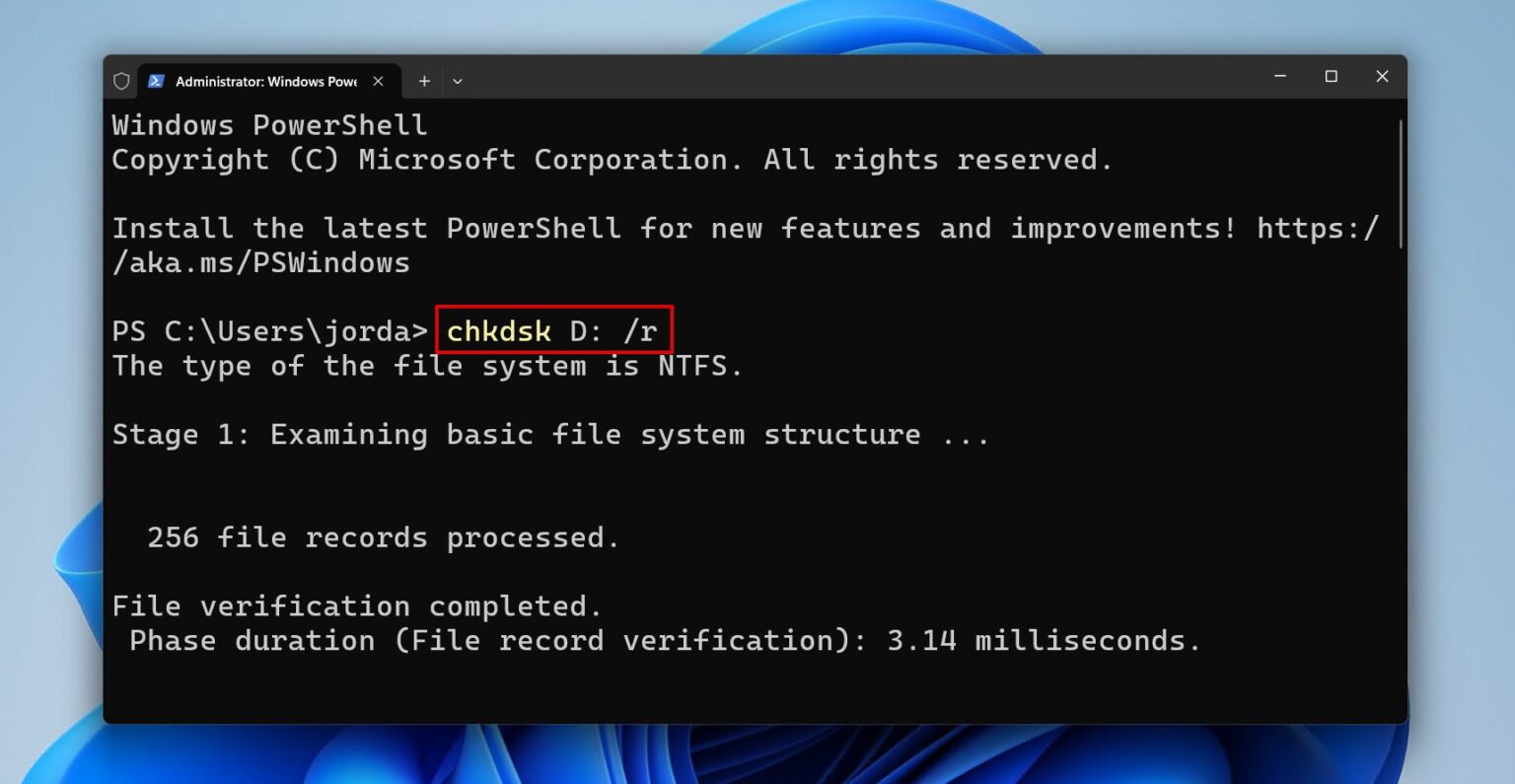This screenshot has width=1515, height=784.
Task: Click the maximize icon in the title bar
Action: (1332, 76)
